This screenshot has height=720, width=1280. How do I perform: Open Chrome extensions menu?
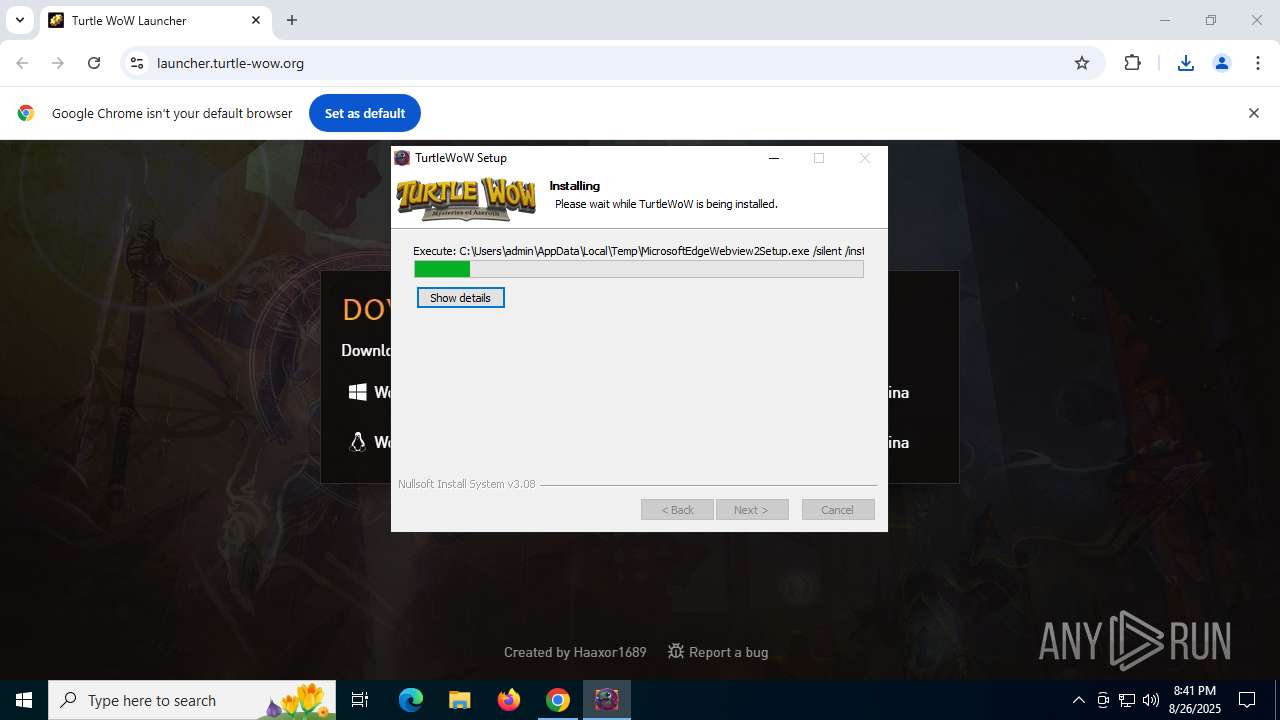(1132, 63)
